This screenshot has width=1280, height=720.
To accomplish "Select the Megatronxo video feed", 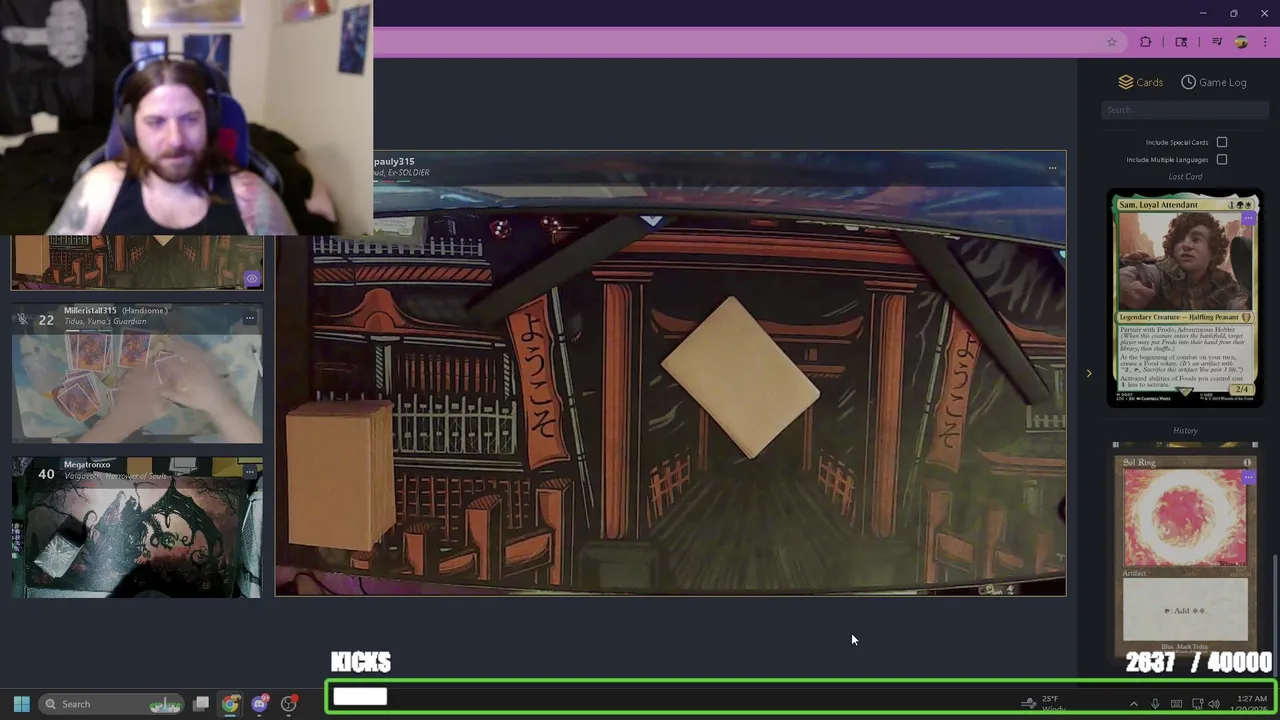I will [x=137, y=528].
